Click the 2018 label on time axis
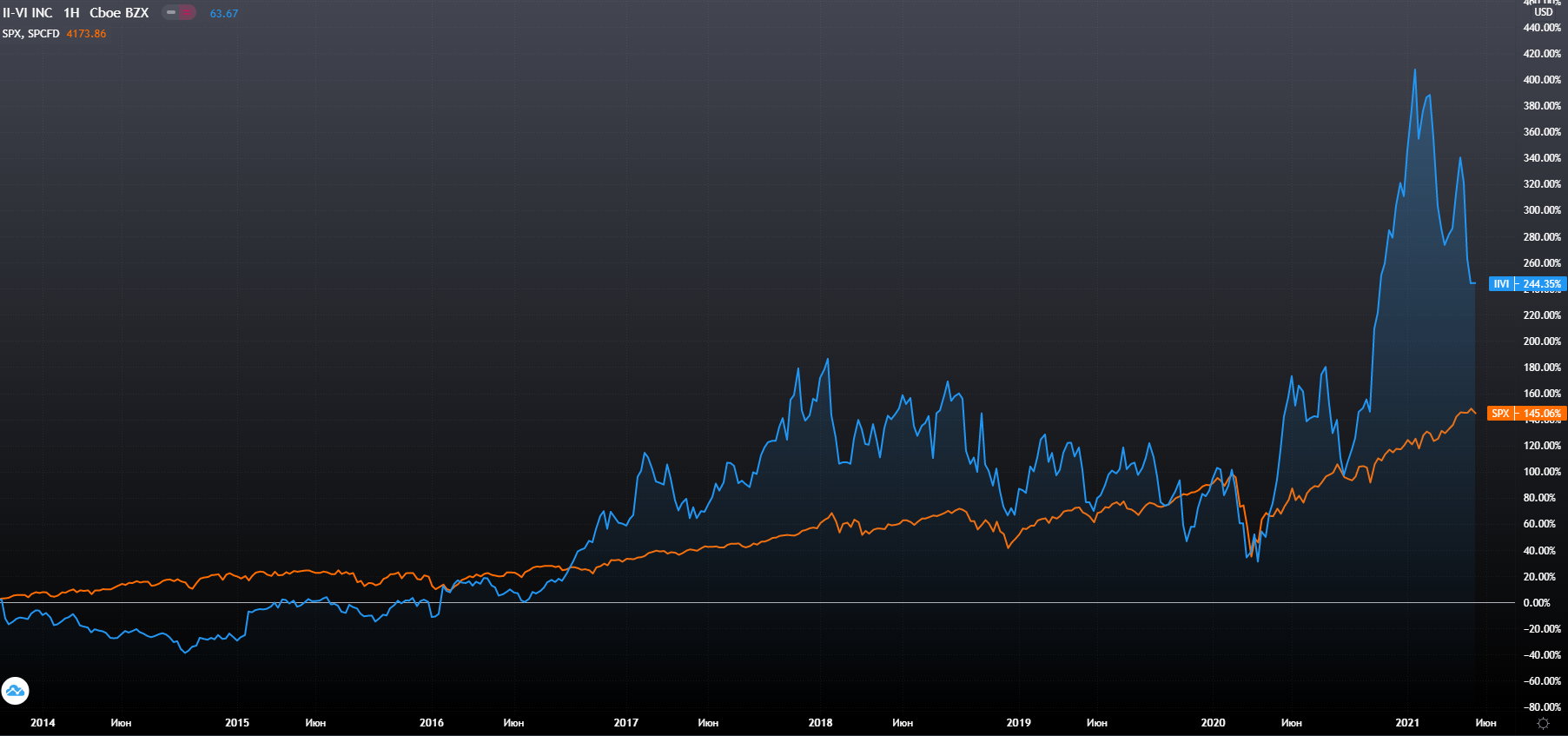The image size is (1568, 736). (821, 723)
